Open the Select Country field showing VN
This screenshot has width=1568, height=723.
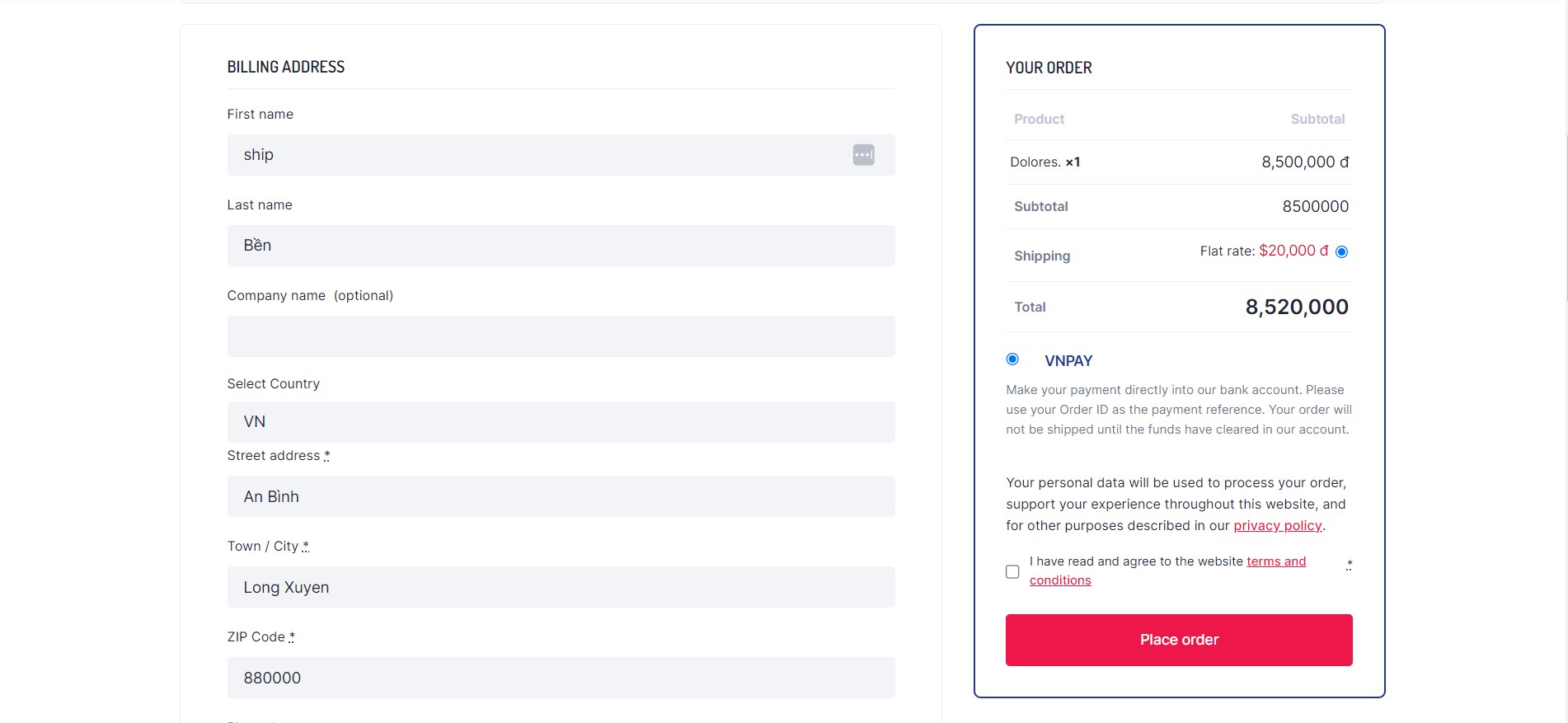pos(561,422)
